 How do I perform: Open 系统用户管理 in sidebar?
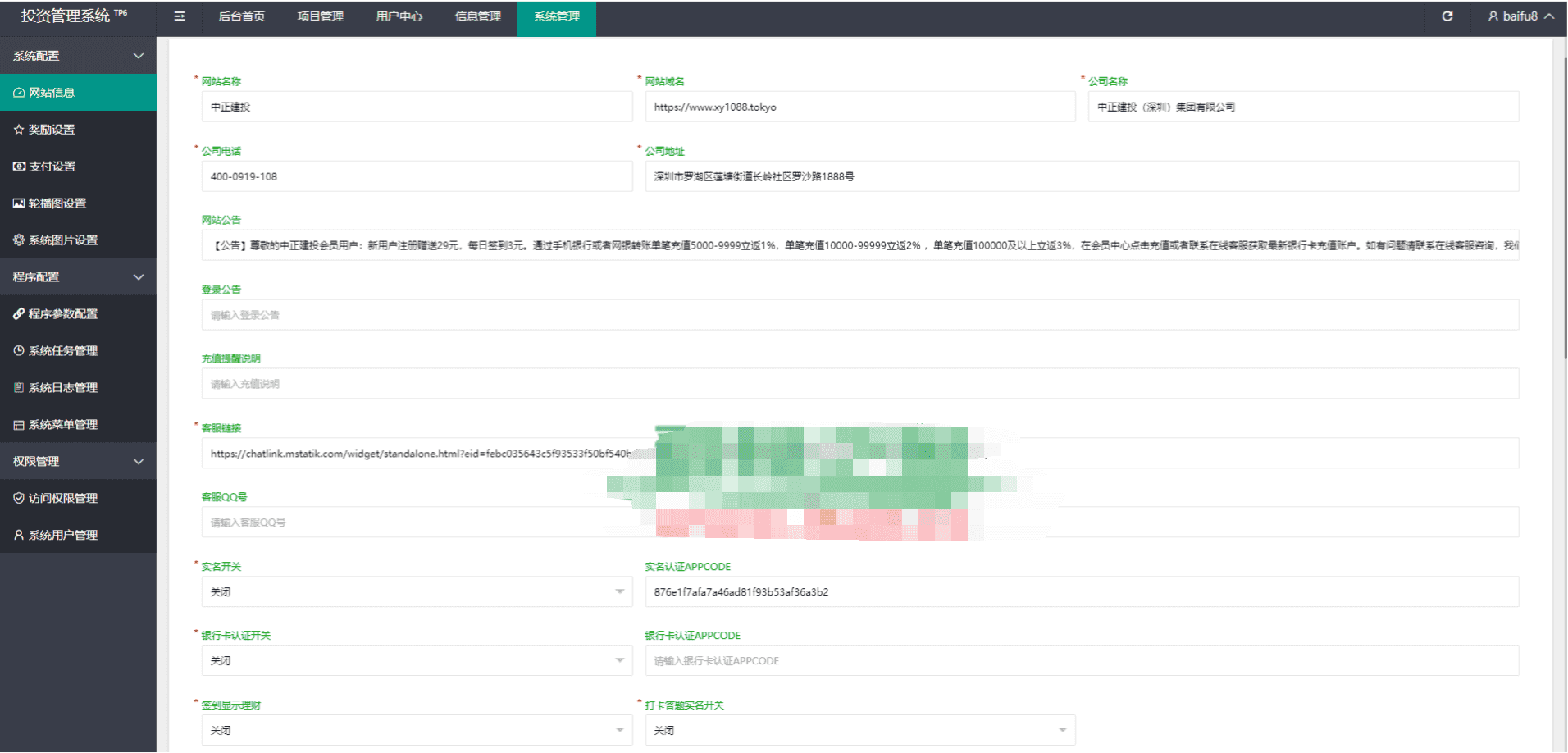point(62,536)
